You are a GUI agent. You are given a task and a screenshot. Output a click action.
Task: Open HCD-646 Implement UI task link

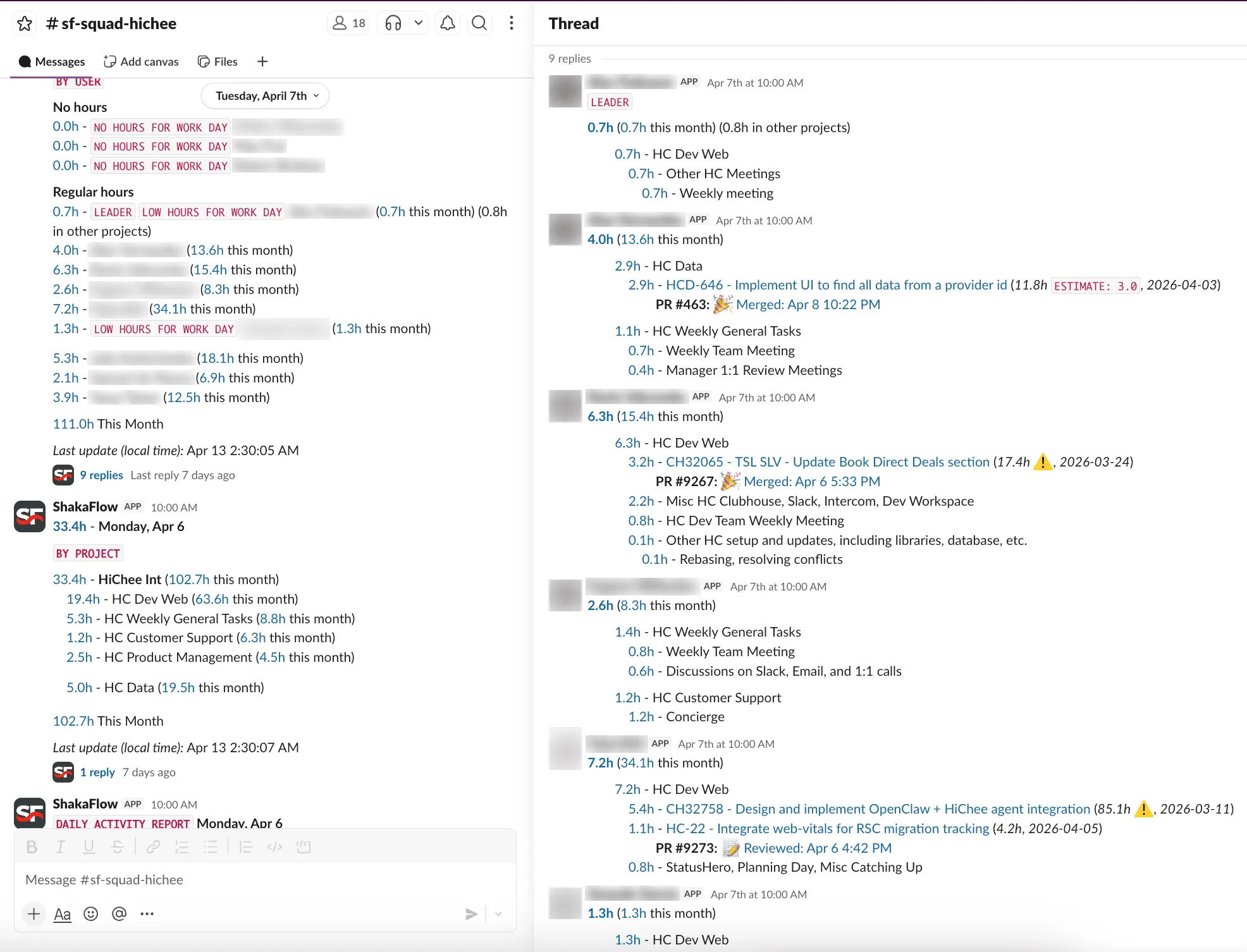(x=836, y=285)
